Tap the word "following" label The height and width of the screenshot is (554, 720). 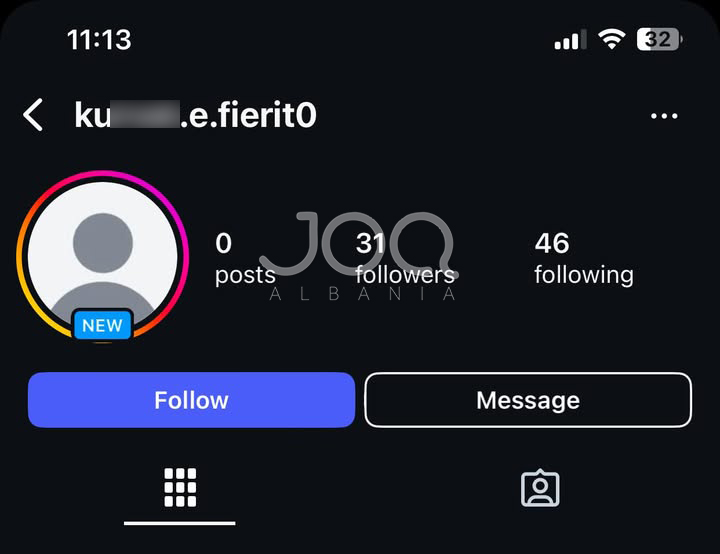pos(584,276)
